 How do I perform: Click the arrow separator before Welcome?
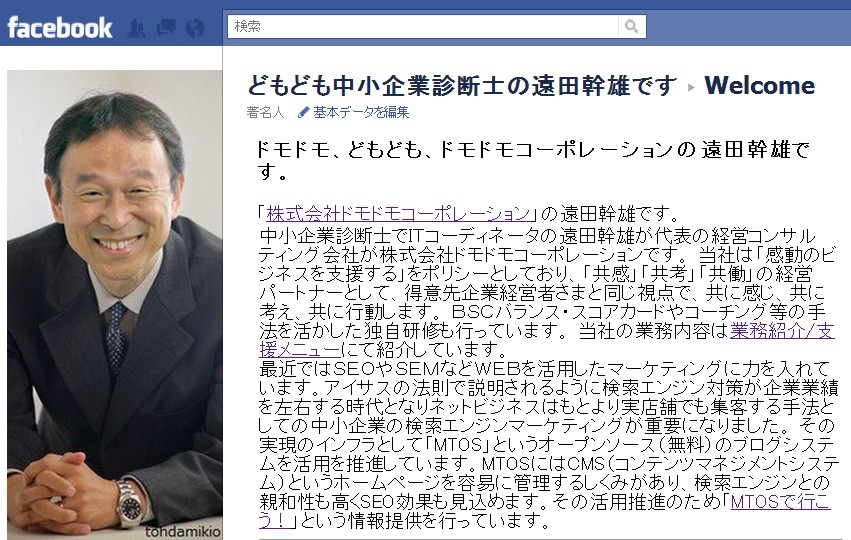point(691,87)
